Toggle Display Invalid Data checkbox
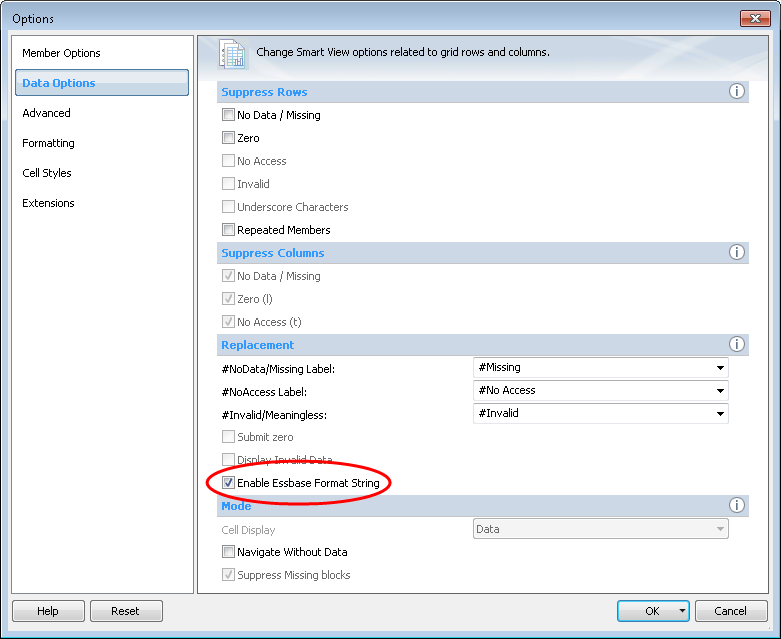 (x=228, y=459)
